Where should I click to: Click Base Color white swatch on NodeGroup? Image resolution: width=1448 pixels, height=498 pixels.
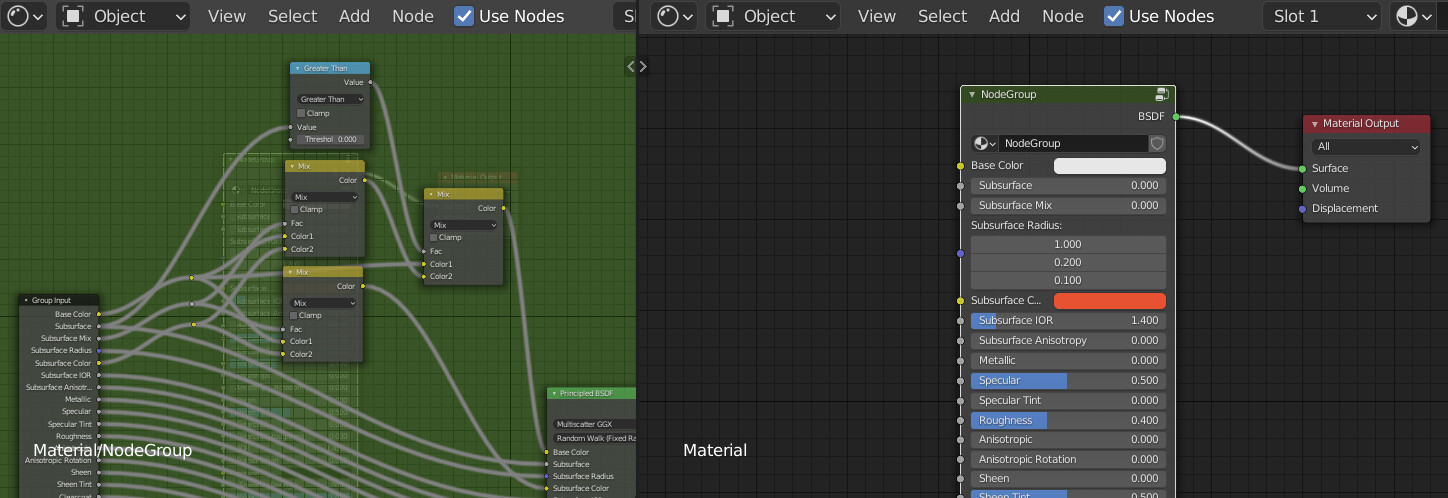coord(1110,166)
